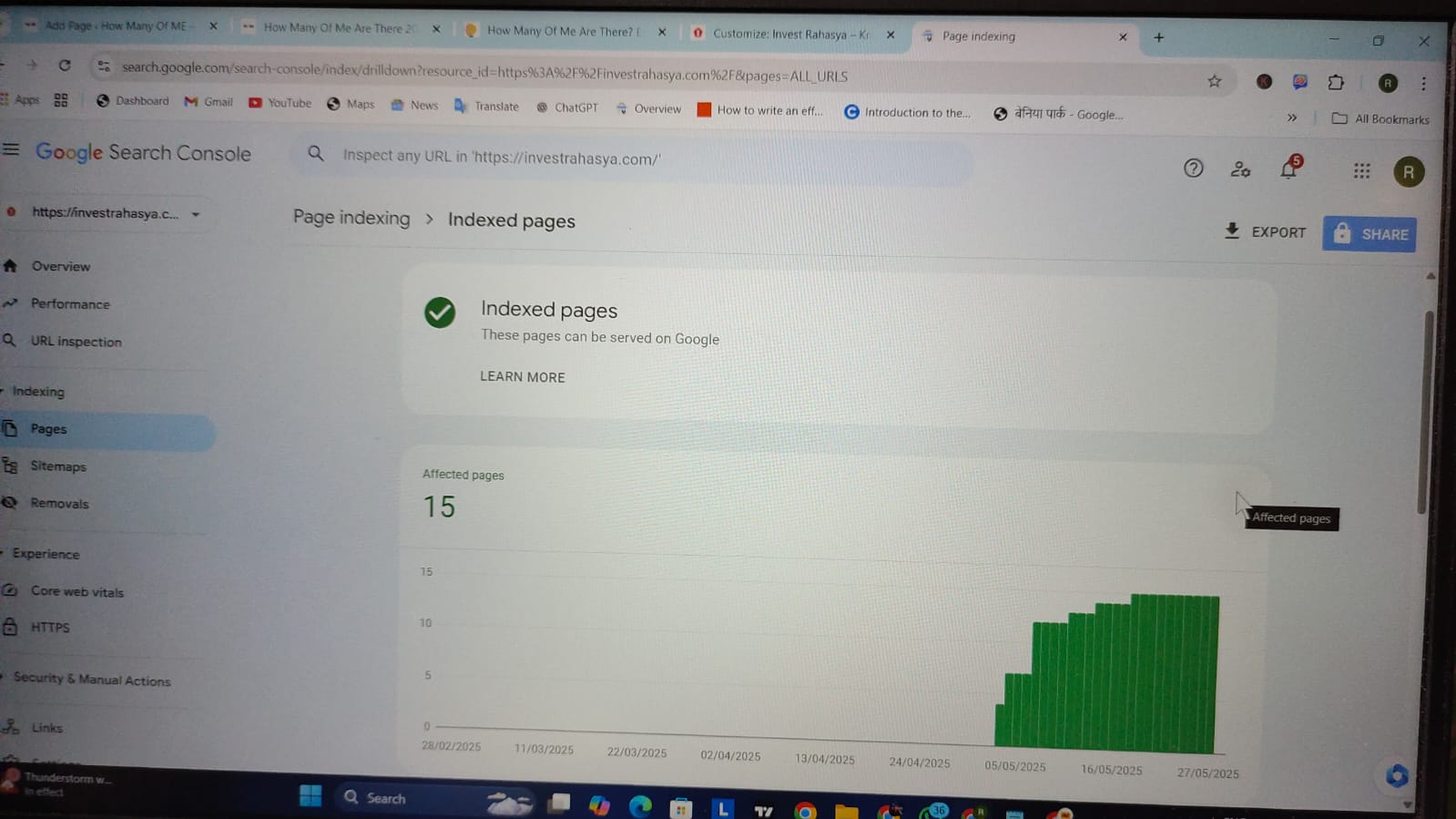
Task: Open the Google apps grid
Action: pos(1361,171)
